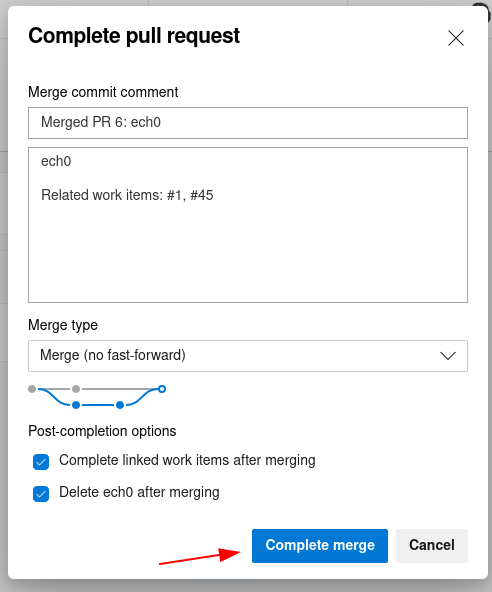
Task: Uncheck Complete linked work items after merging
Action: click(x=41, y=462)
